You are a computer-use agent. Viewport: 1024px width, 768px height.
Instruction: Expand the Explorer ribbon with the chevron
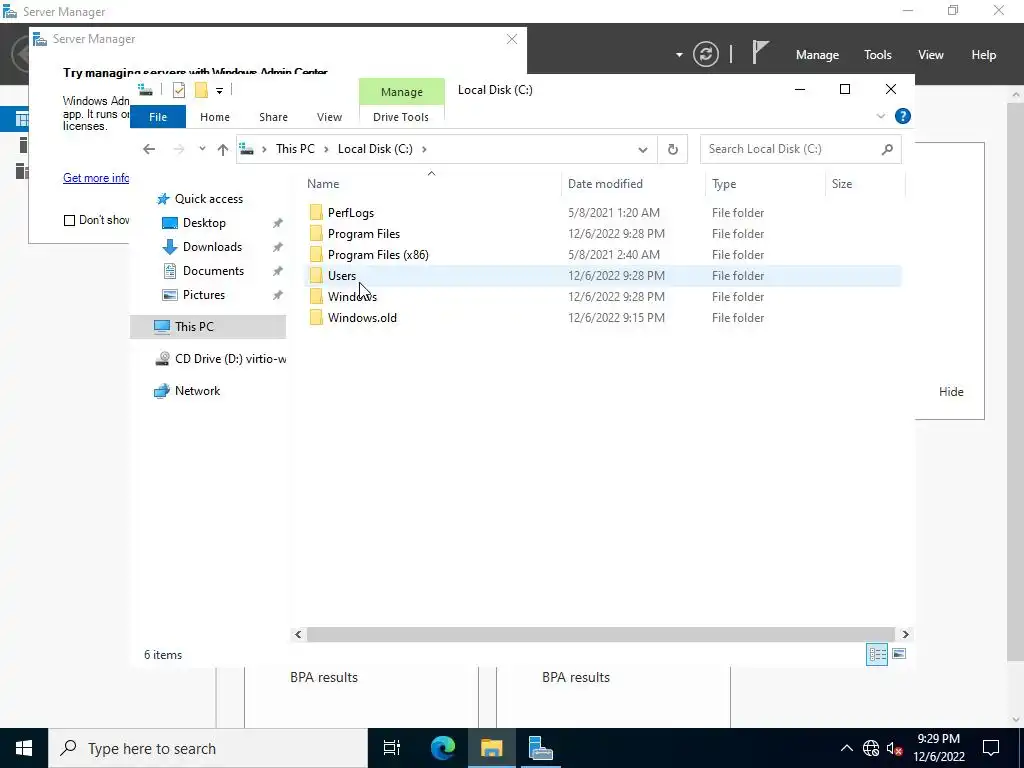coord(880,116)
